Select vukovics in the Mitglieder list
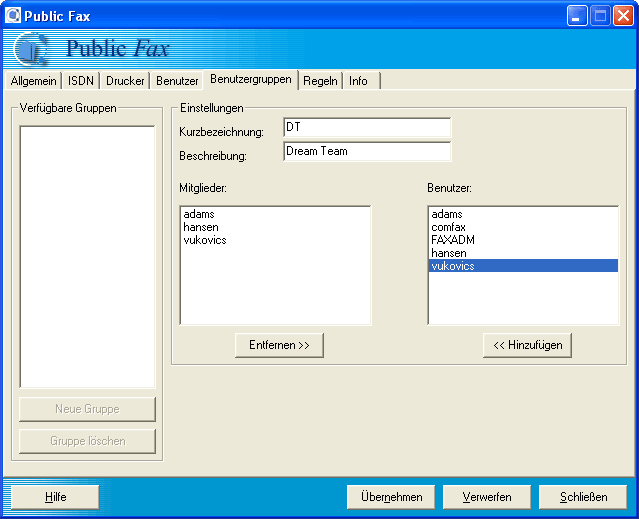The height and width of the screenshot is (519, 639). point(205,241)
